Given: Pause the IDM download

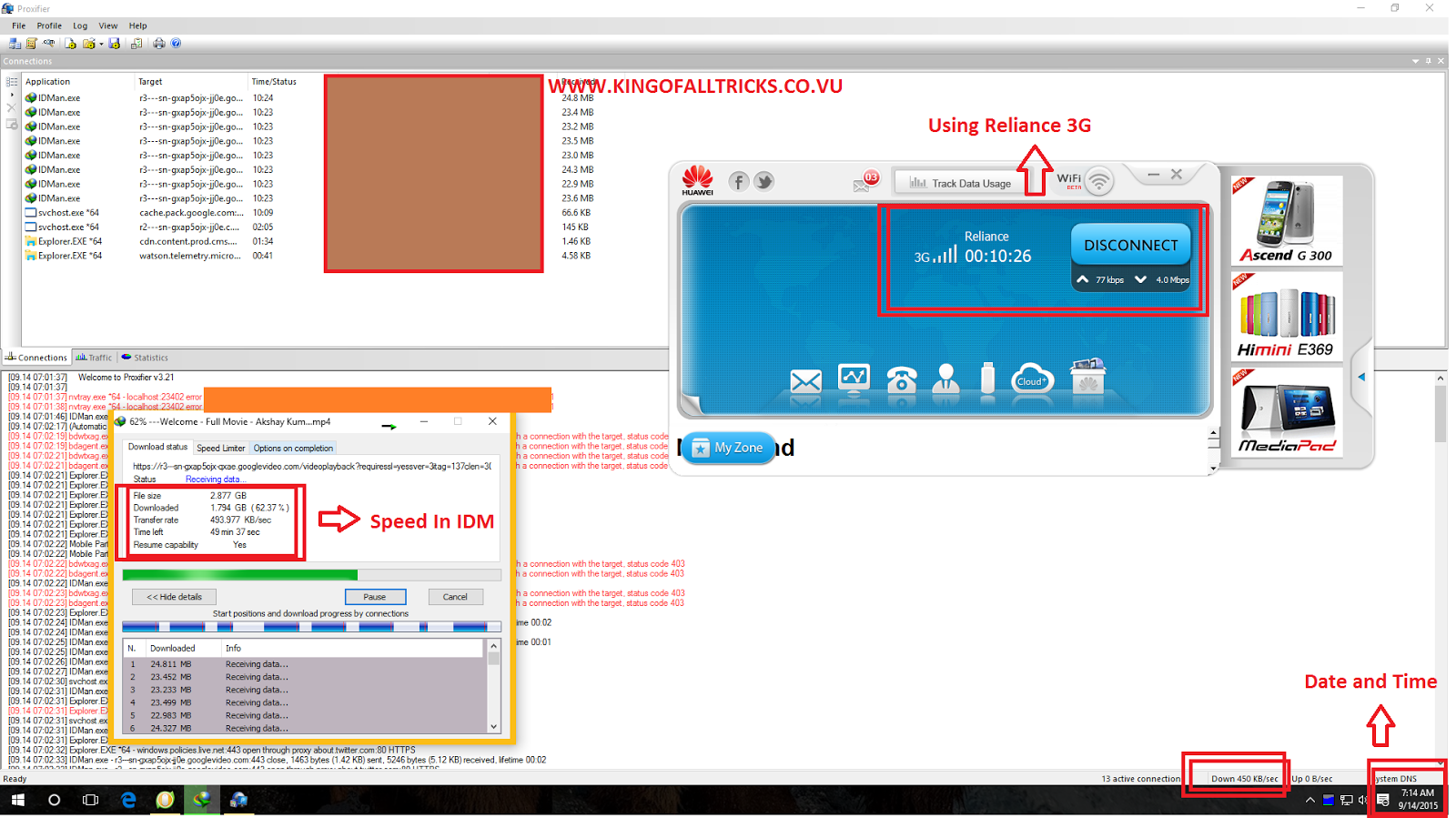Looking at the screenshot, I should point(375,597).
